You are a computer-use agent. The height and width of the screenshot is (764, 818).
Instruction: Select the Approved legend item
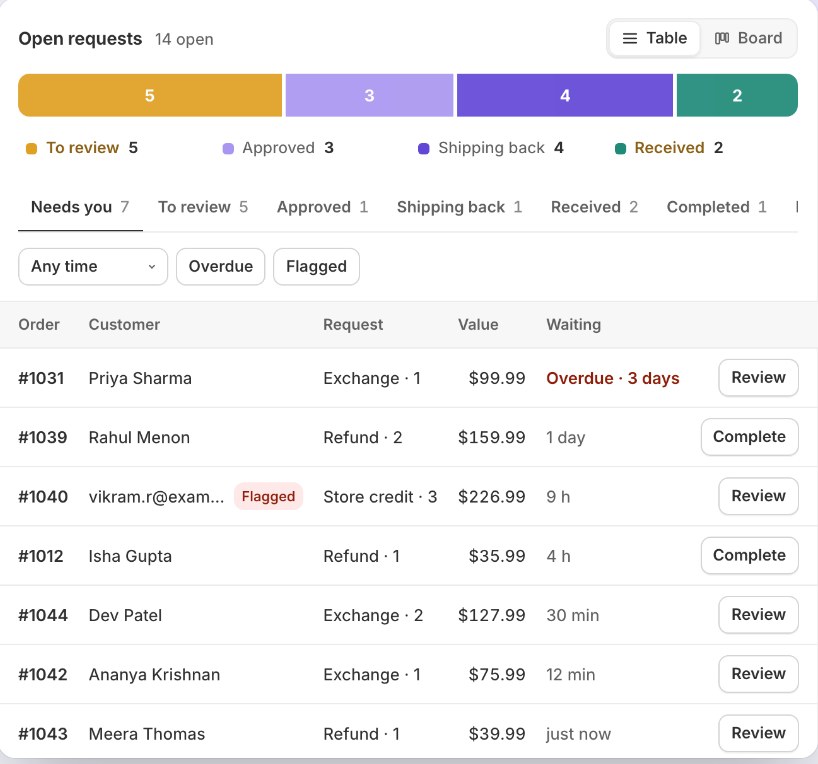[x=278, y=148]
